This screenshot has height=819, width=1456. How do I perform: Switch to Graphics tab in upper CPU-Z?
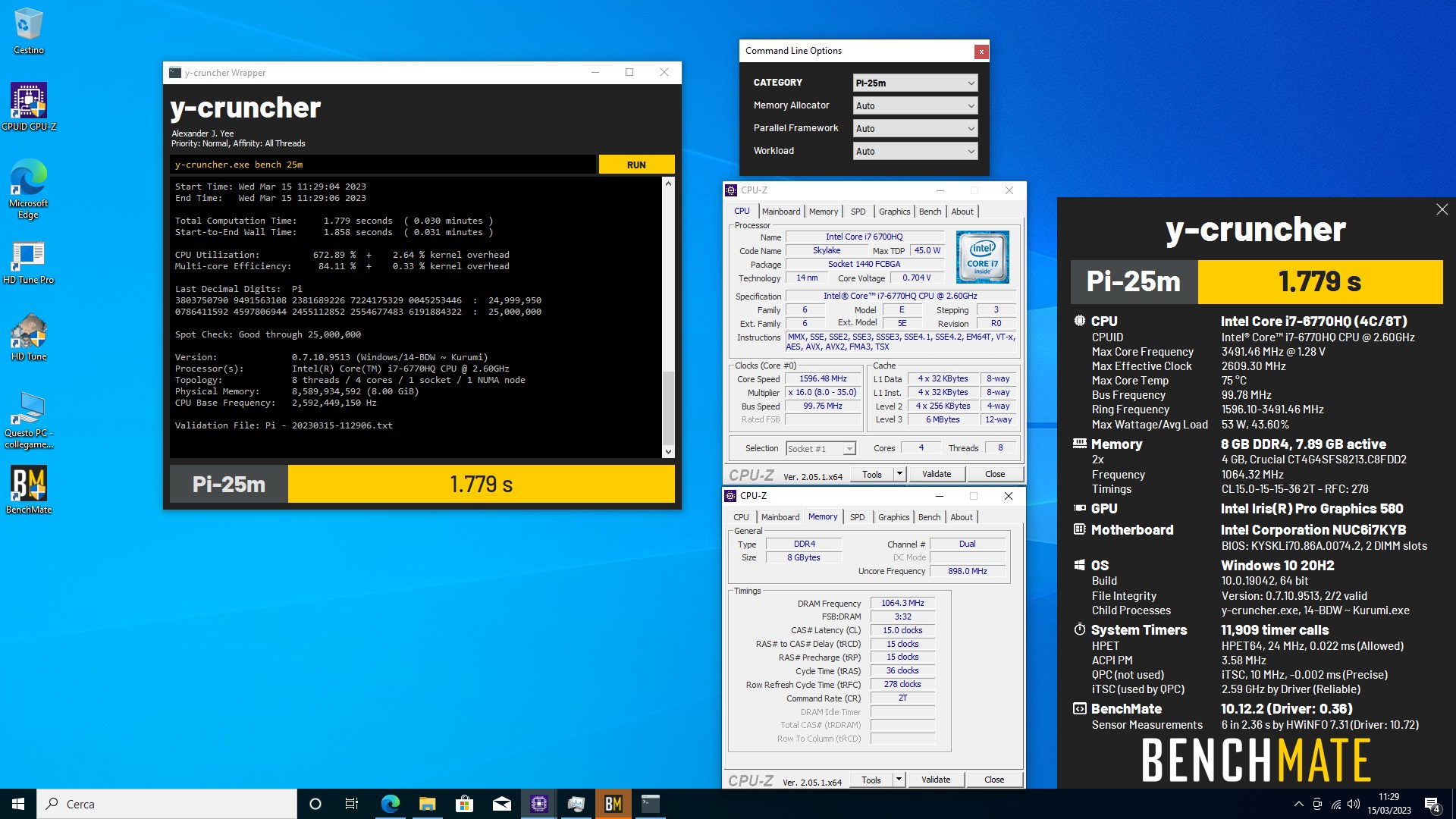pyautogui.click(x=894, y=212)
